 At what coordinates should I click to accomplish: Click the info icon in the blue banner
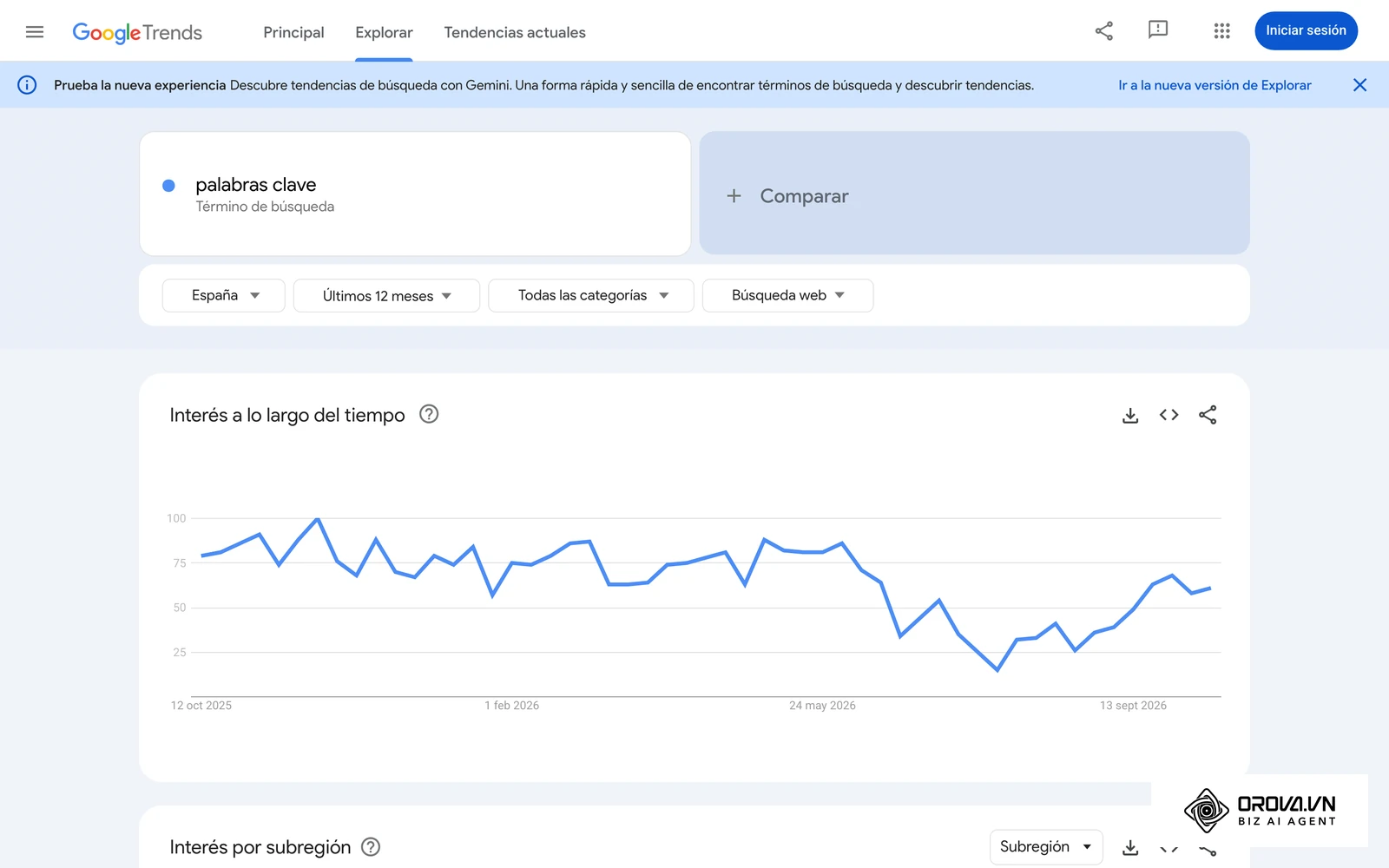pyautogui.click(x=27, y=85)
